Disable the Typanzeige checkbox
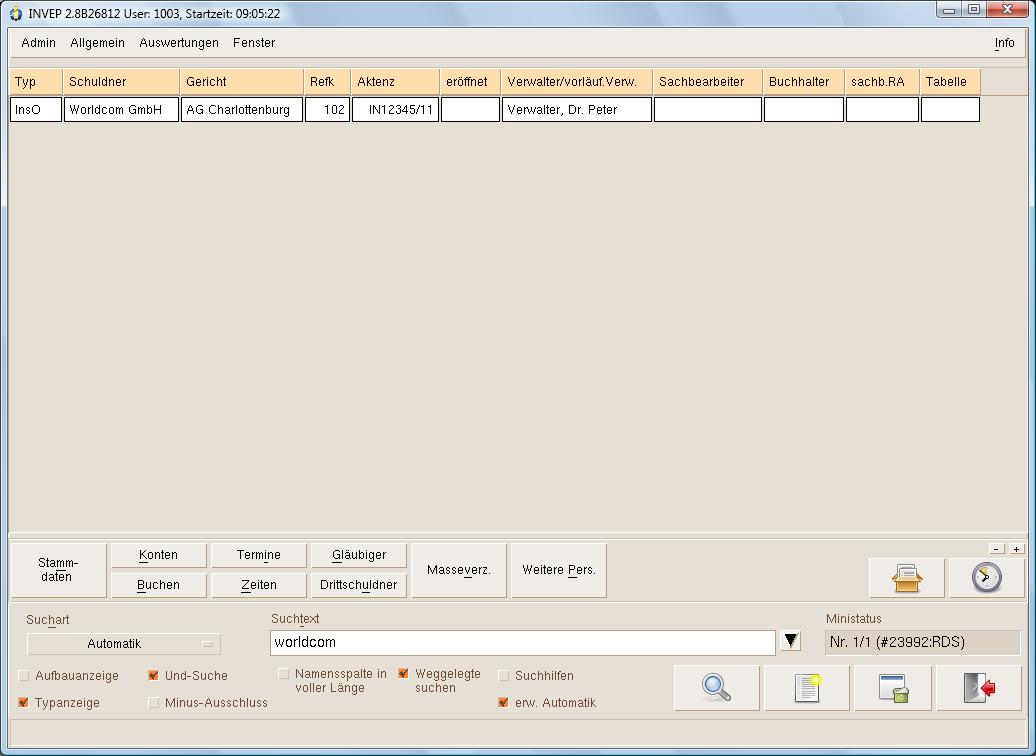Screen dimensions: 1036x756 [24, 702]
